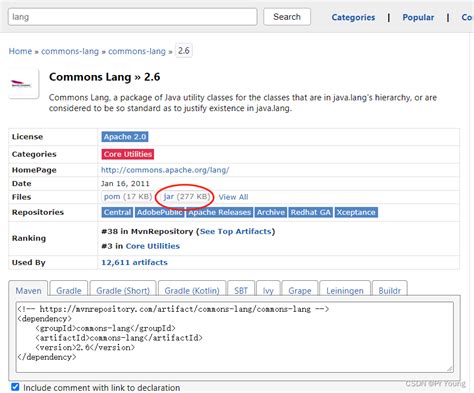Open the Categories navigation link

353,17
